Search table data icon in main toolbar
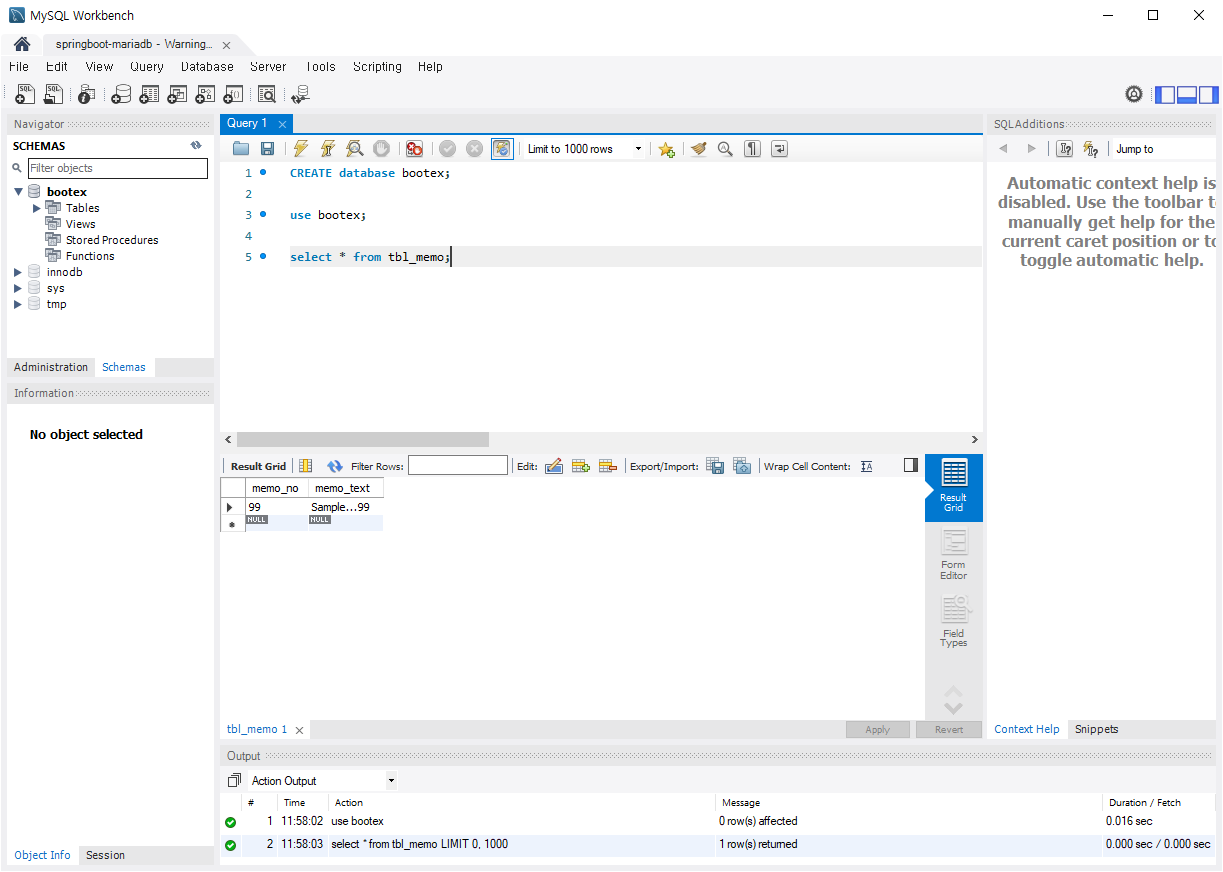Screen dimensions: 1223x872 click(x=267, y=94)
